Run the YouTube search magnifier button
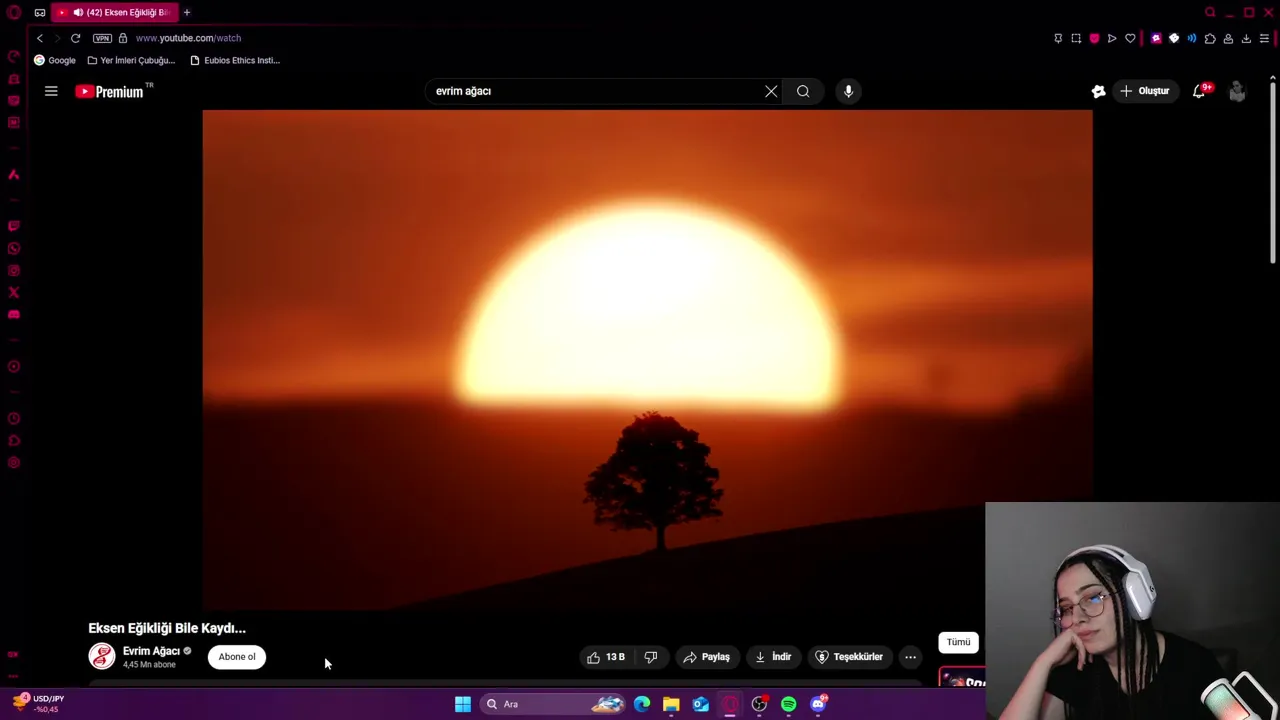 point(803,91)
